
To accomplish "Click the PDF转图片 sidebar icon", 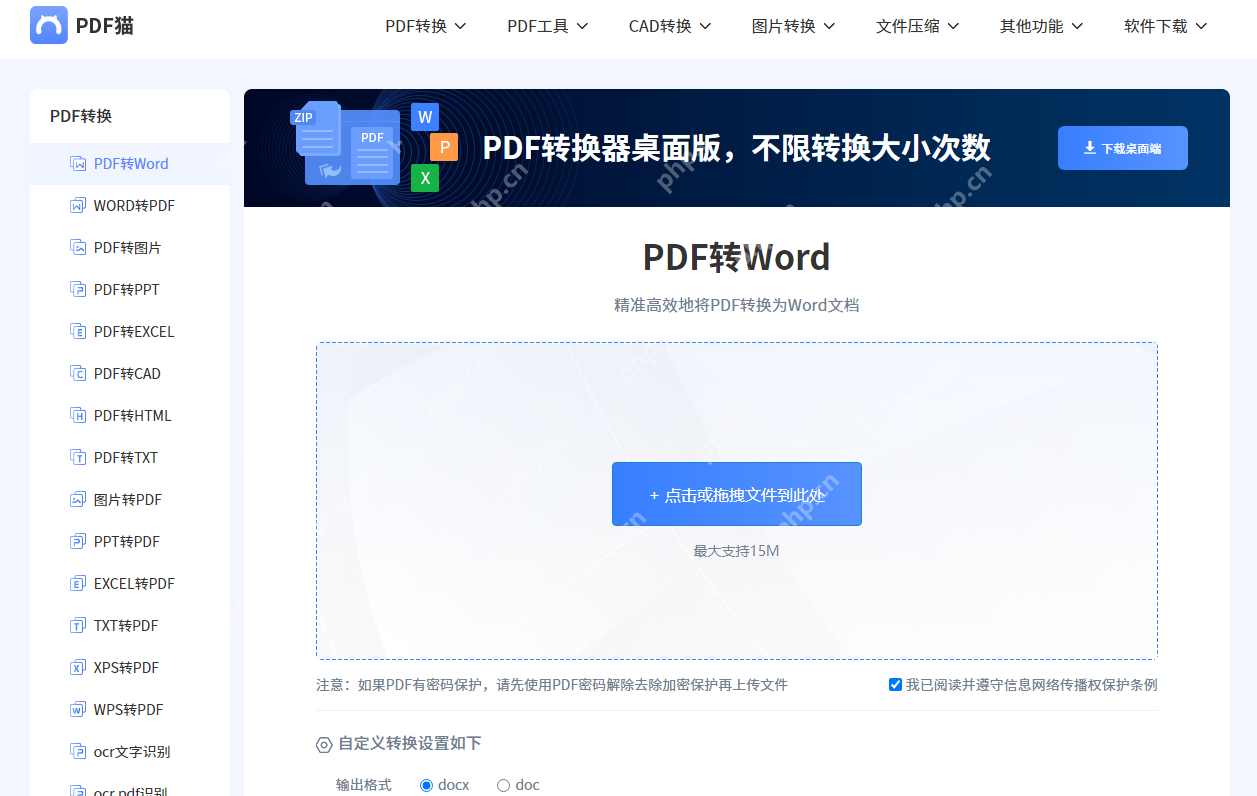I will 77,248.
